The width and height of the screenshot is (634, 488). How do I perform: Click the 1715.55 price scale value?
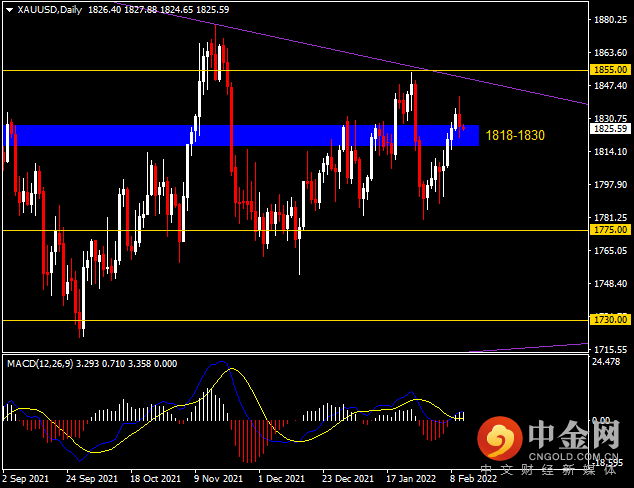[611, 349]
